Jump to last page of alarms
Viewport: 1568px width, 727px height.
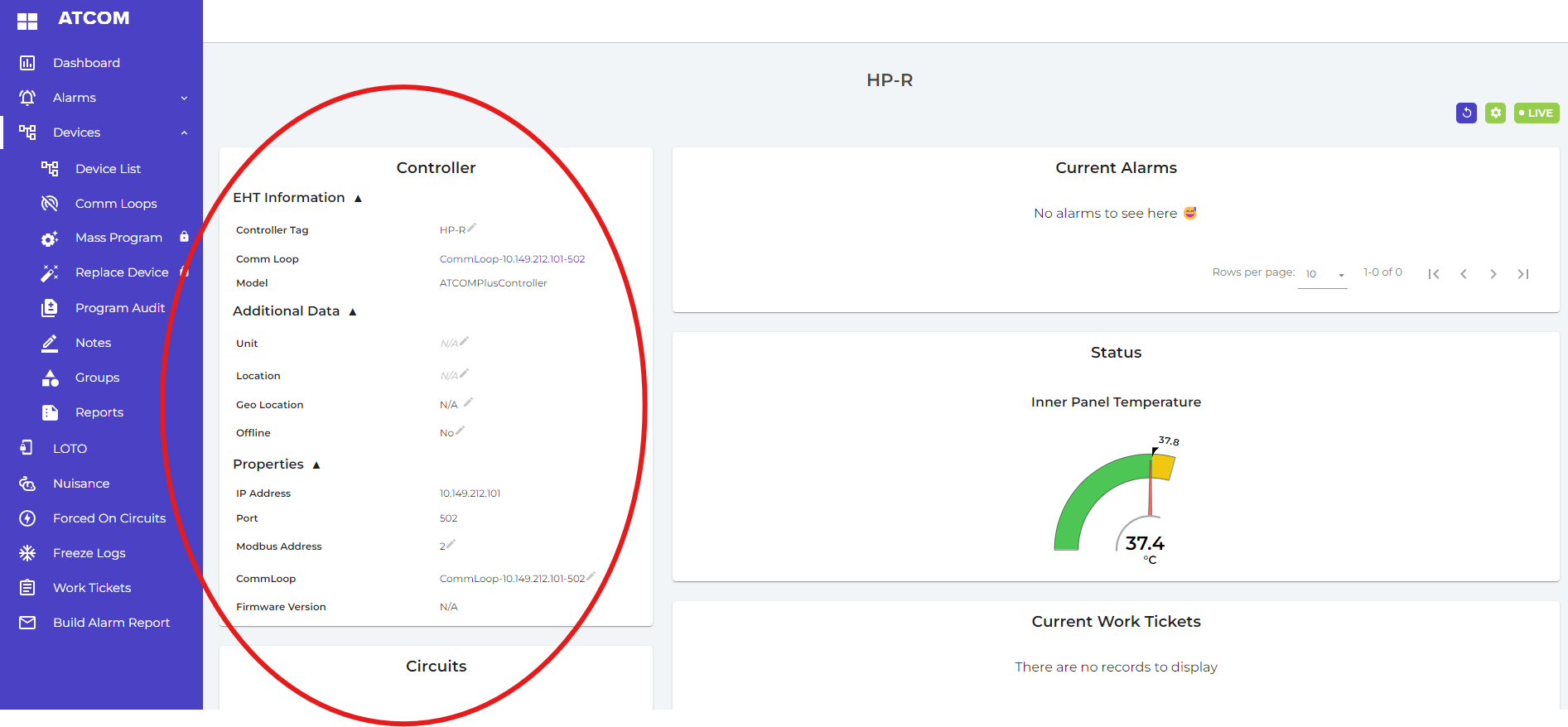(x=1522, y=274)
